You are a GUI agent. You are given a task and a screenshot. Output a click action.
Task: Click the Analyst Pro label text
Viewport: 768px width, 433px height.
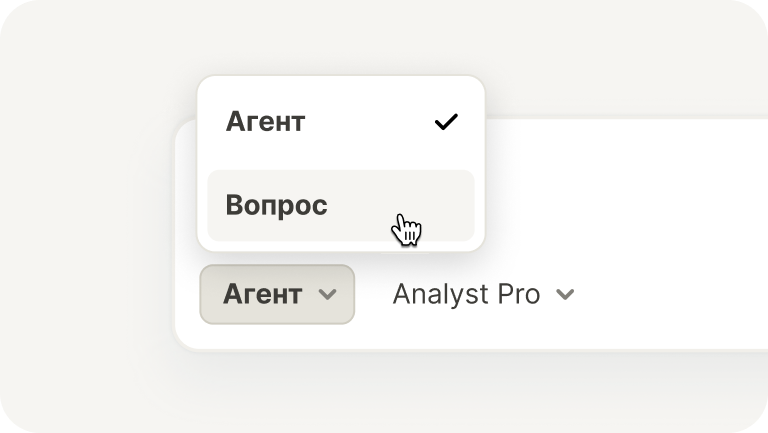pyautogui.click(x=466, y=294)
